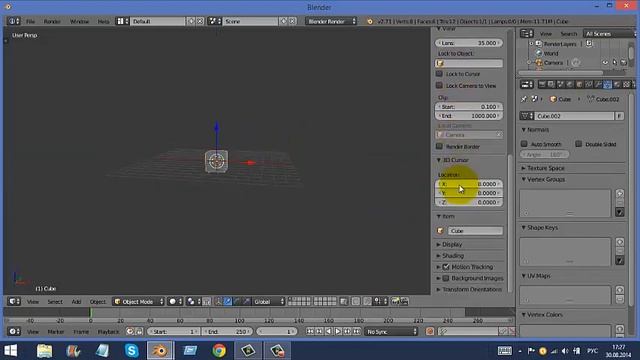Toggle the pin icon in properties header
This screenshot has height=360, width=640.
524,99
